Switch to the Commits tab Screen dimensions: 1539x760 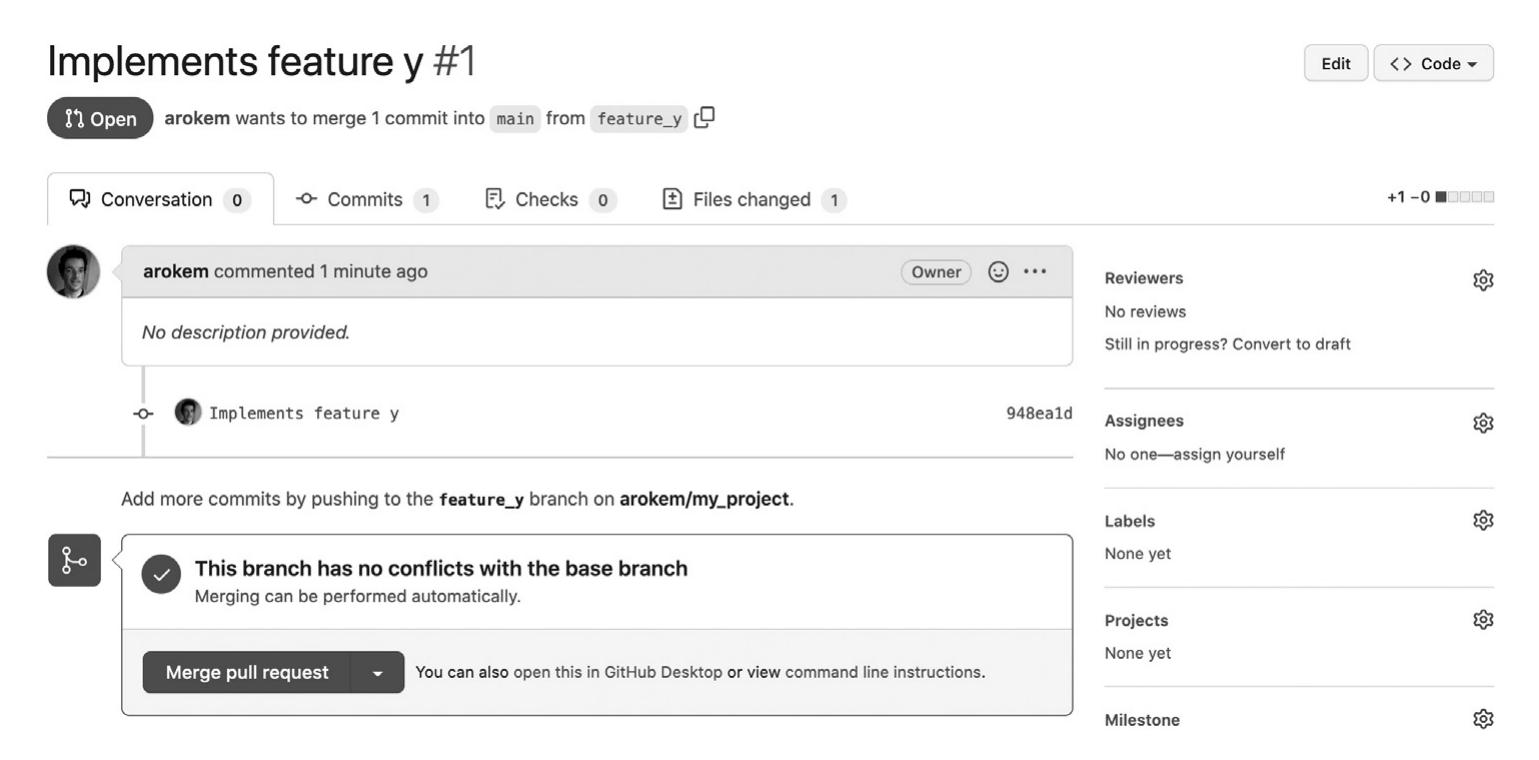366,200
